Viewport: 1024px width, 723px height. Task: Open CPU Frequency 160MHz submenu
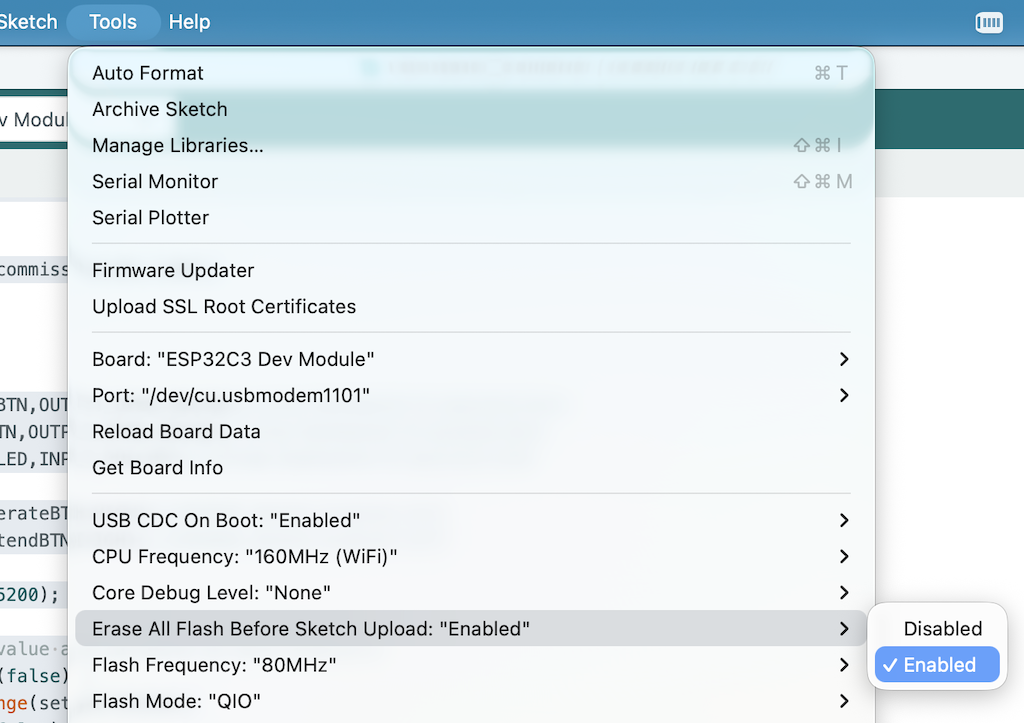pyautogui.click(x=470, y=556)
